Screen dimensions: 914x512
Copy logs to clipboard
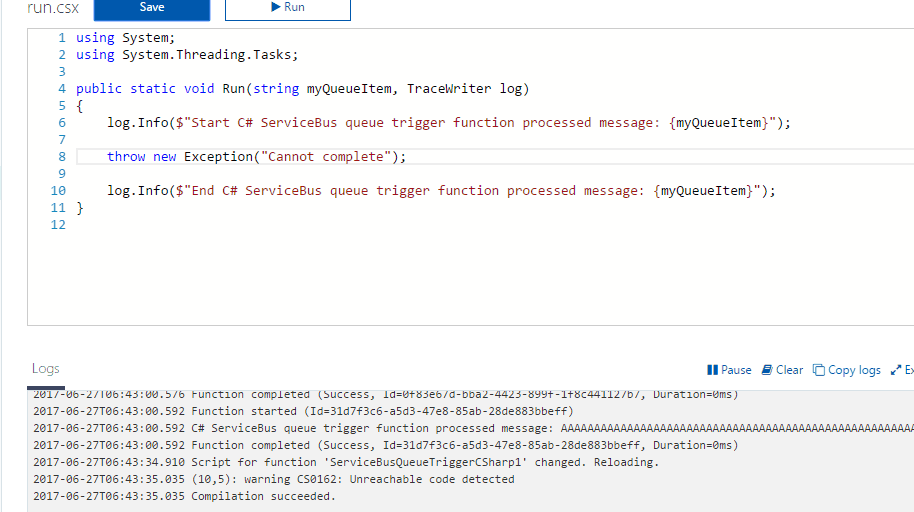click(x=847, y=370)
